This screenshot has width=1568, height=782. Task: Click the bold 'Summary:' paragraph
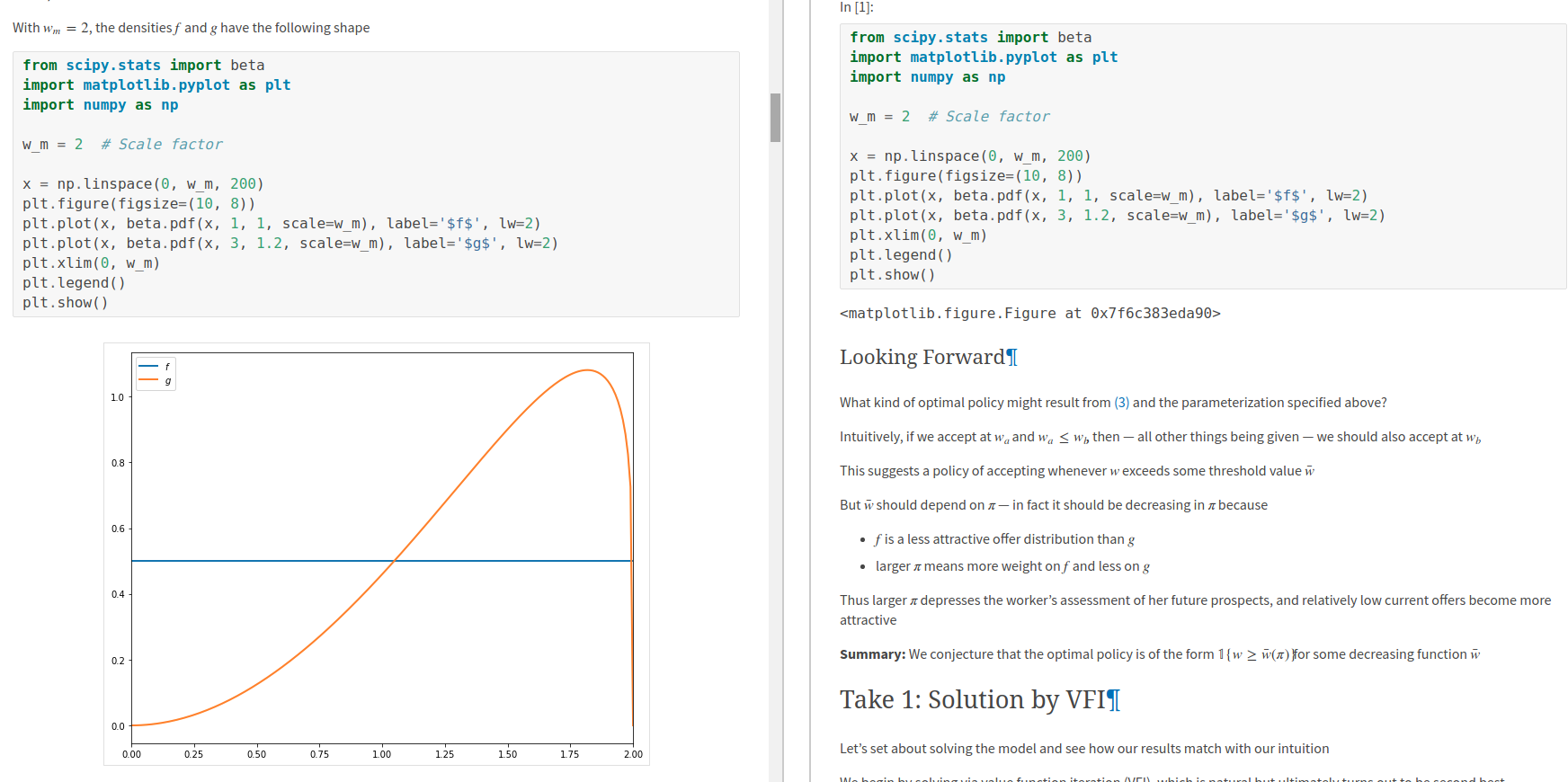[x=1160, y=654]
